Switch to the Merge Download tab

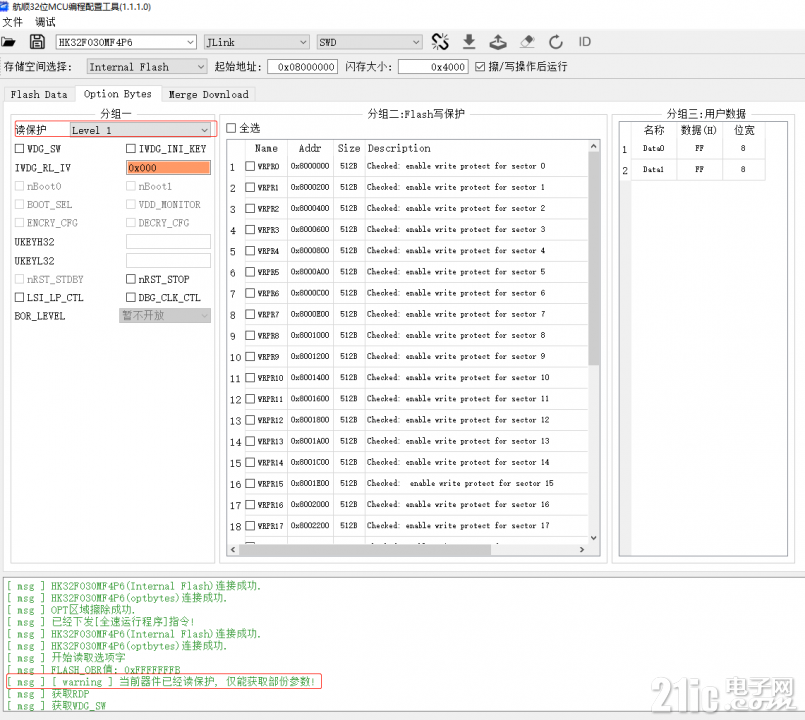(x=208, y=94)
